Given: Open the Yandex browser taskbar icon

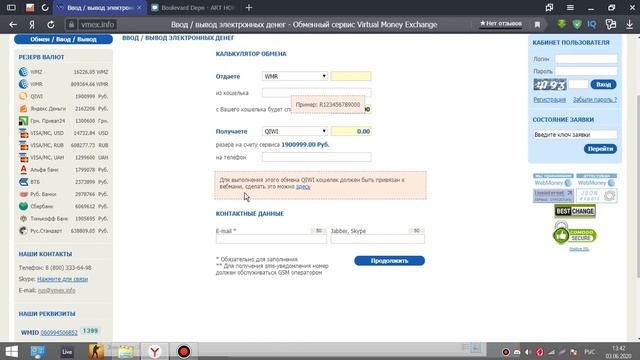Looking at the screenshot, I should click(x=155, y=351).
